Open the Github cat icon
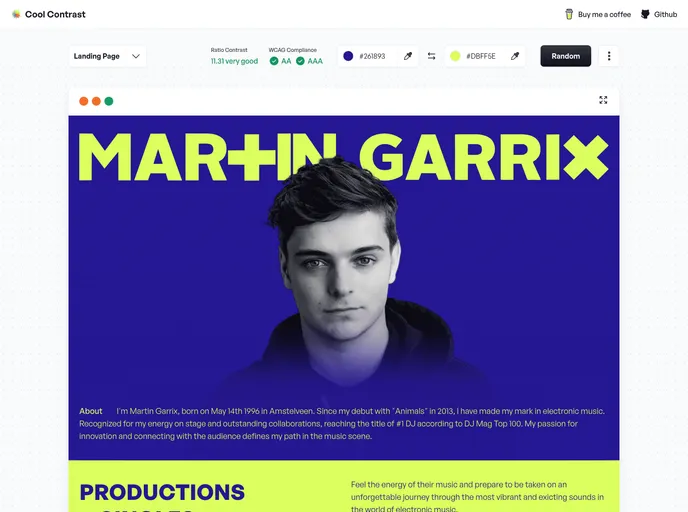This screenshot has height=512, width=688. pyautogui.click(x=645, y=14)
